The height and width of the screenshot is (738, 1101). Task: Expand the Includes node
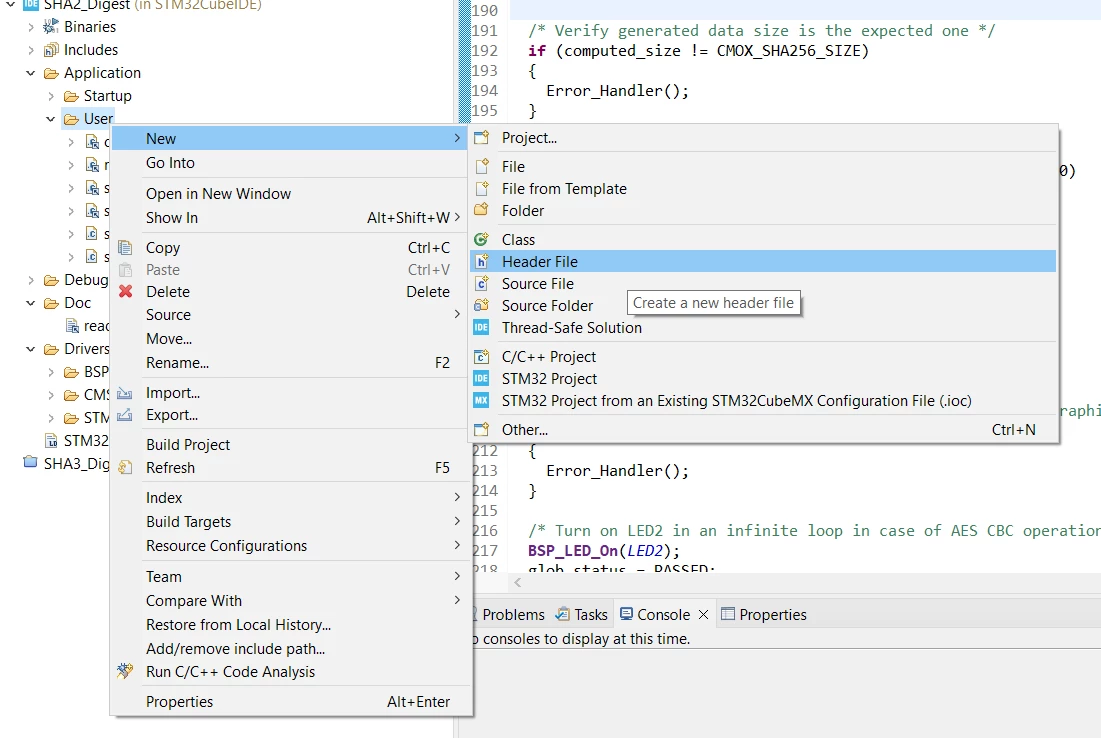point(30,51)
